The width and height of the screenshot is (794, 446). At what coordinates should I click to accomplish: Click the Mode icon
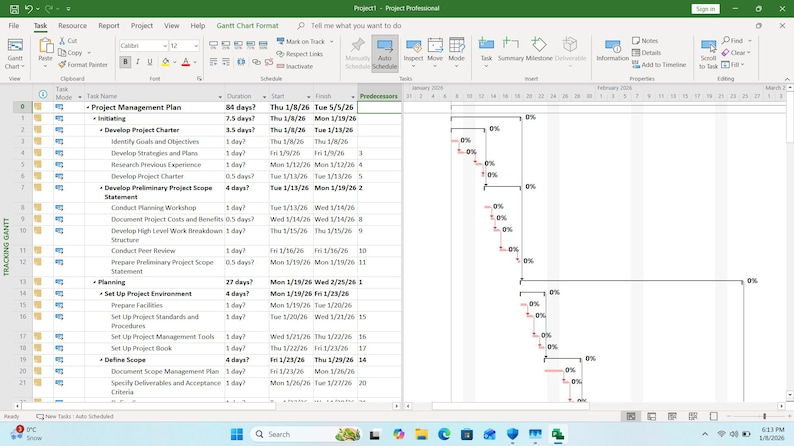pyautogui.click(x=456, y=46)
